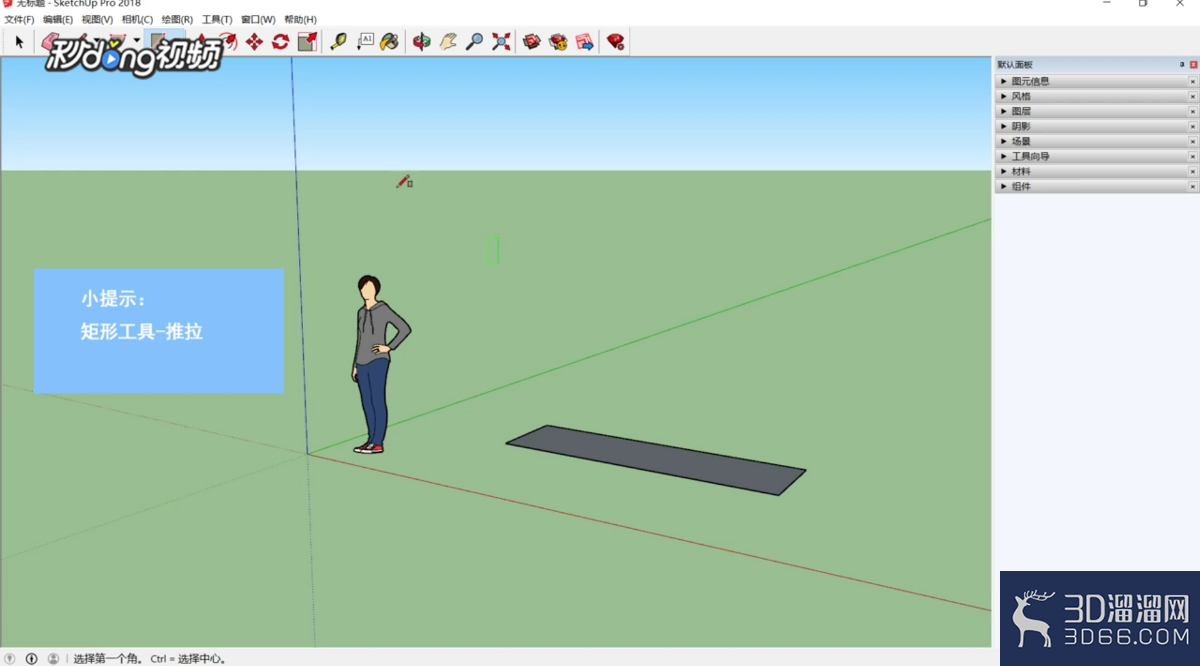The height and width of the screenshot is (666, 1200).
Task: Open shape tools dropdown arrow
Action: pyautogui.click(x=137, y=41)
